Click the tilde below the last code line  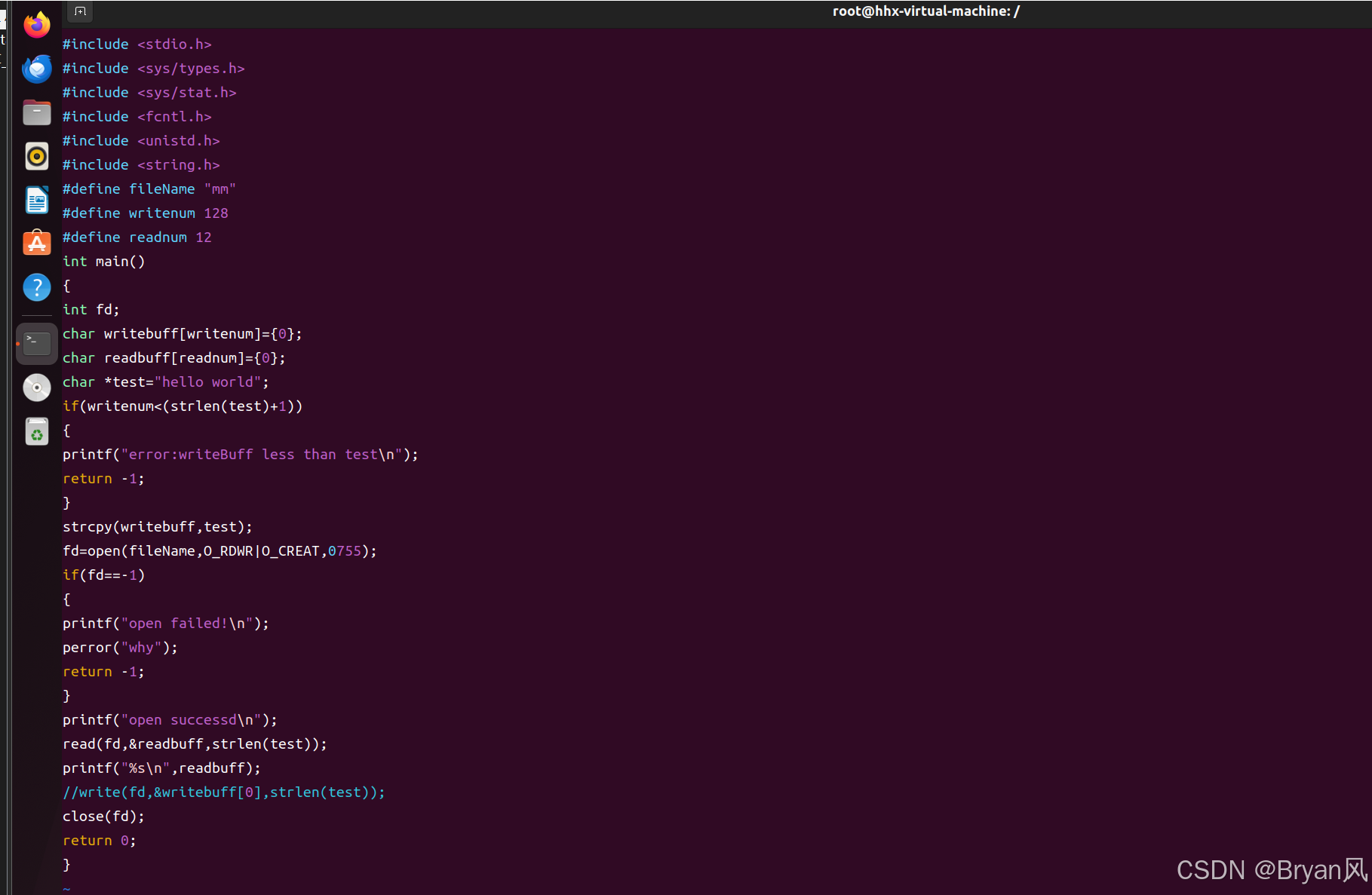click(66, 888)
